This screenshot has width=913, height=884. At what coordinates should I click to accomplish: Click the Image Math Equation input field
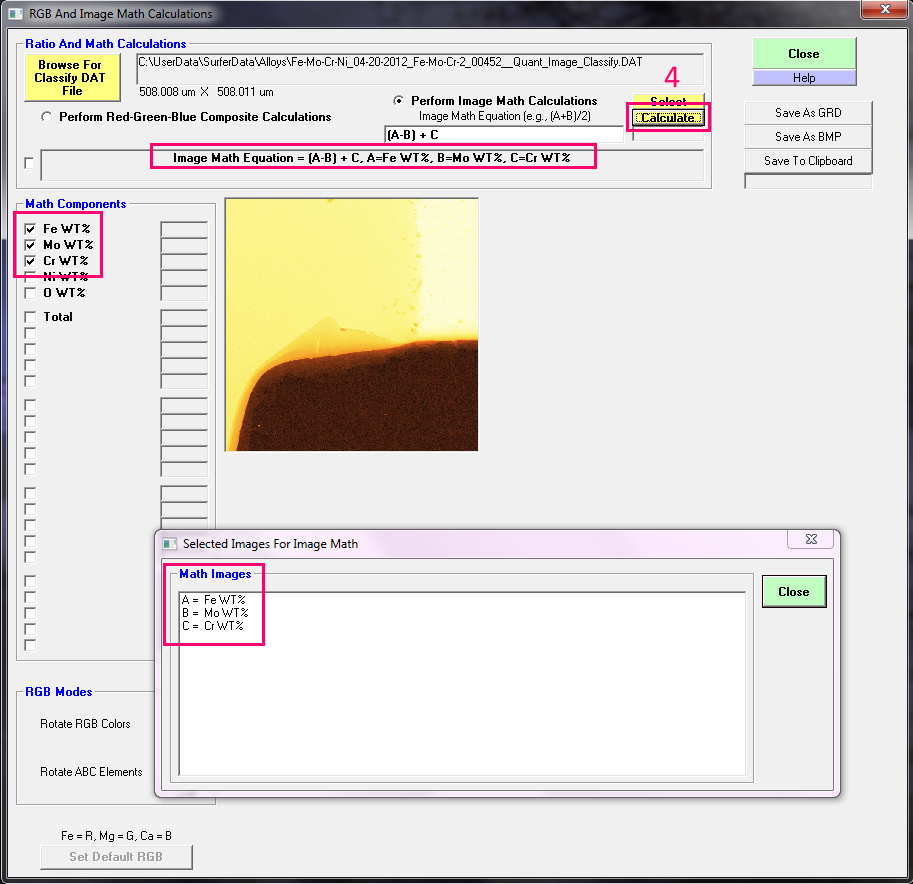click(x=503, y=134)
